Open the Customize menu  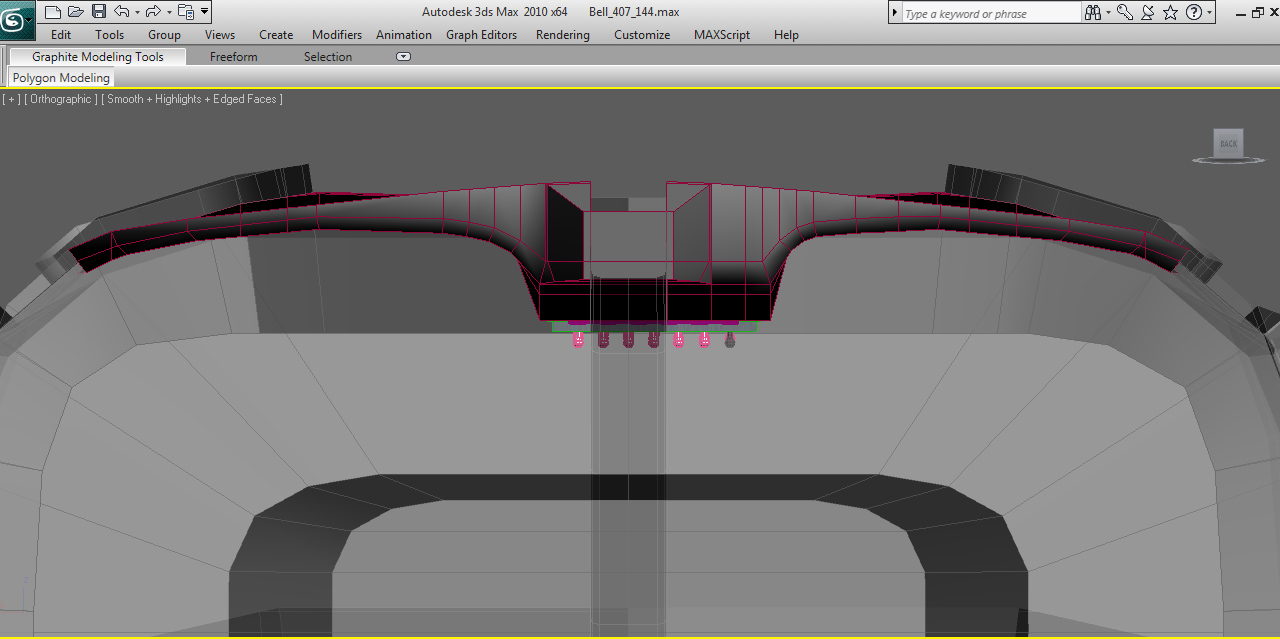[x=642, y=34]
